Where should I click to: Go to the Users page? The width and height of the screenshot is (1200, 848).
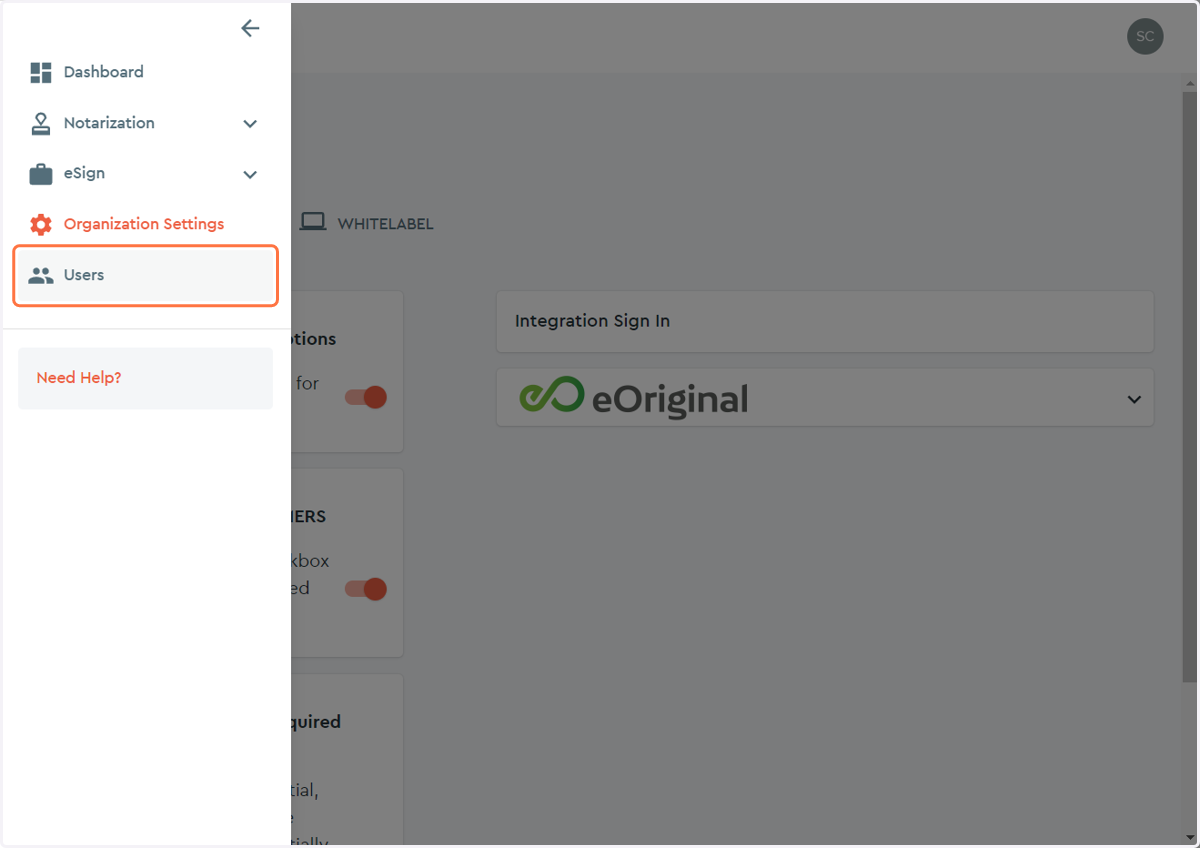click(145, 275)
